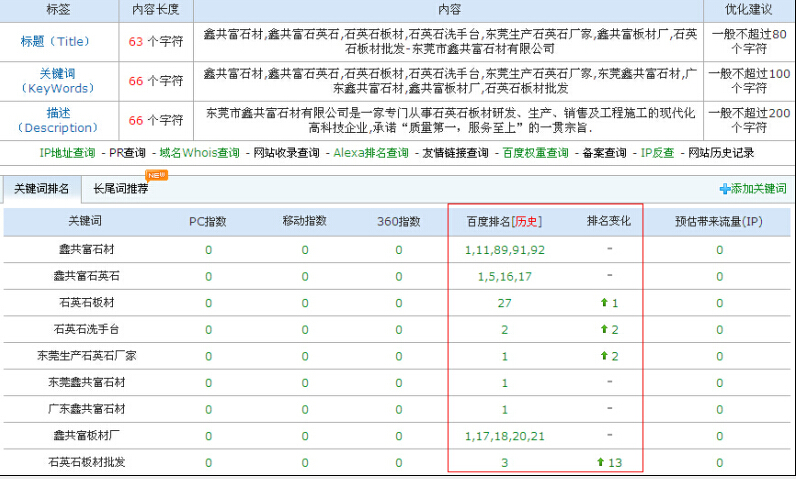Click the red 历史 link in 百度排名 header
Screen dimensions: 796x479
526,221
